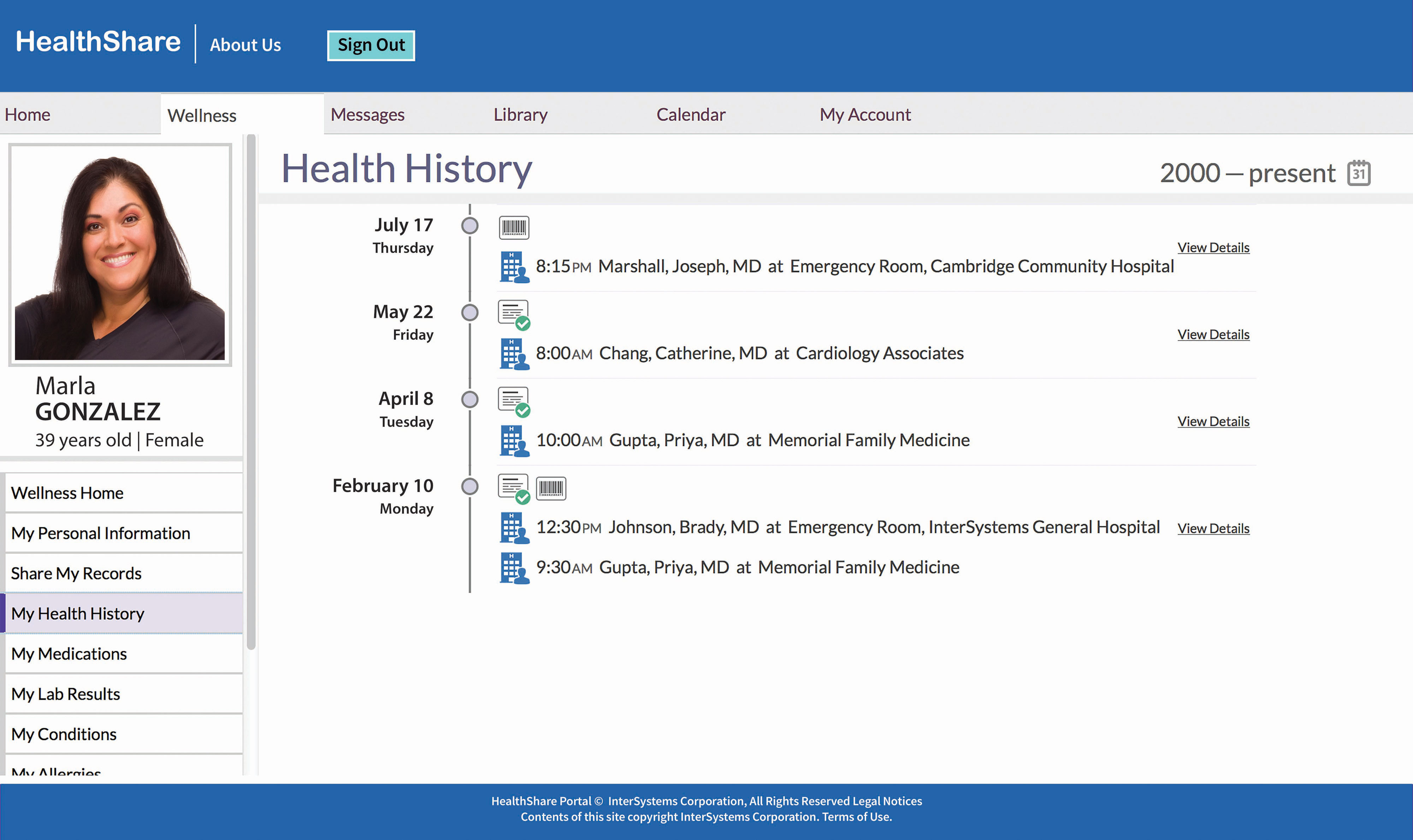The width and height of the screenshot is (1413, 840).
Task: Select the document icon on the April 8 entry
Action: click(514, 401)
